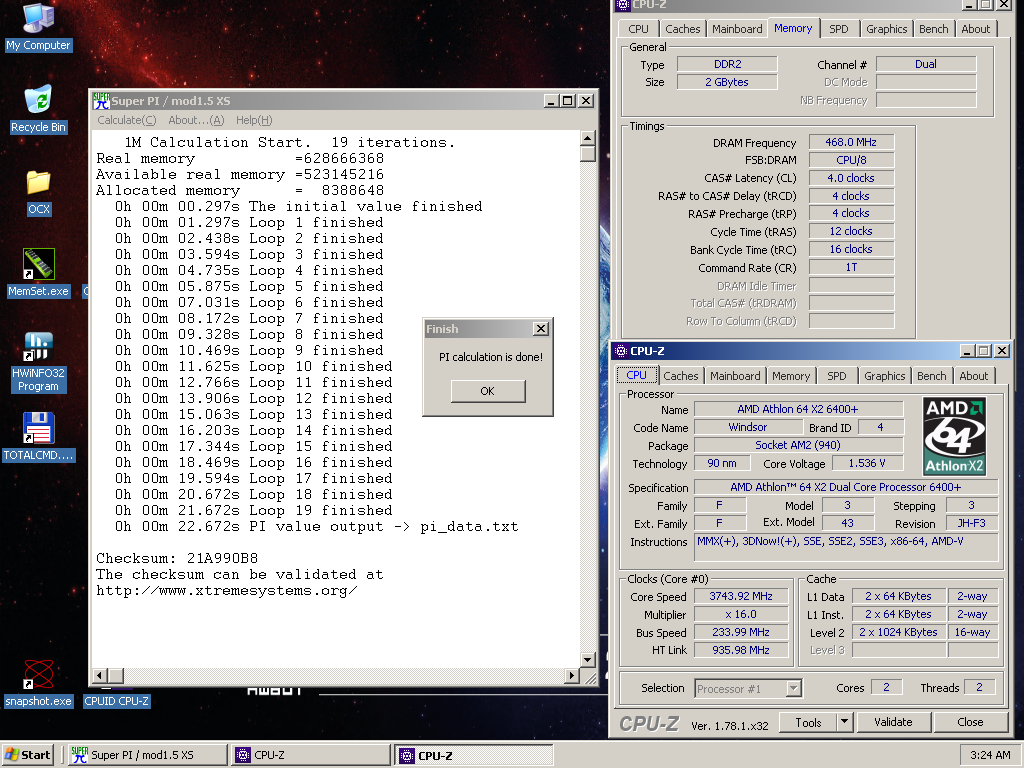Switch to Bench tab in lower CPU-Z
The width and height of the screenshot is (1024, 768).
(x=931, y=376)
